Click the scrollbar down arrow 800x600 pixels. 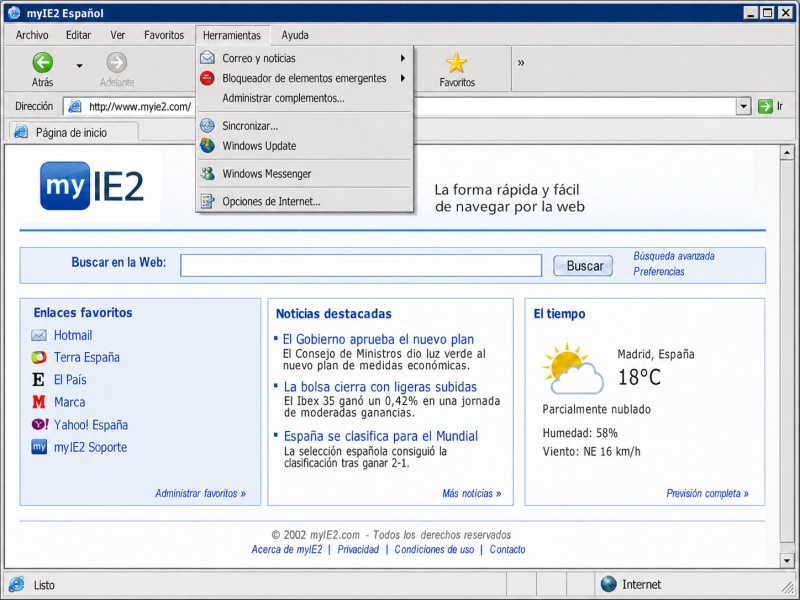(x=786, y=561)
